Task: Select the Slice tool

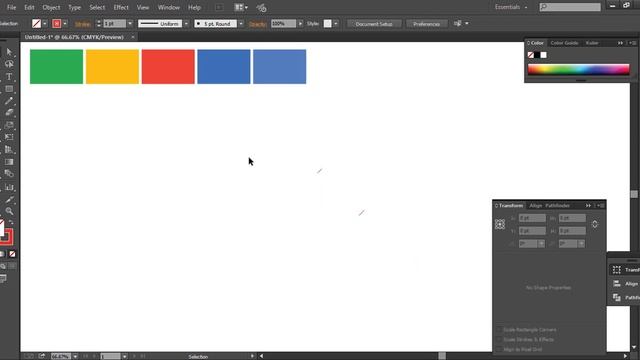Action: (x=9, y=200)
